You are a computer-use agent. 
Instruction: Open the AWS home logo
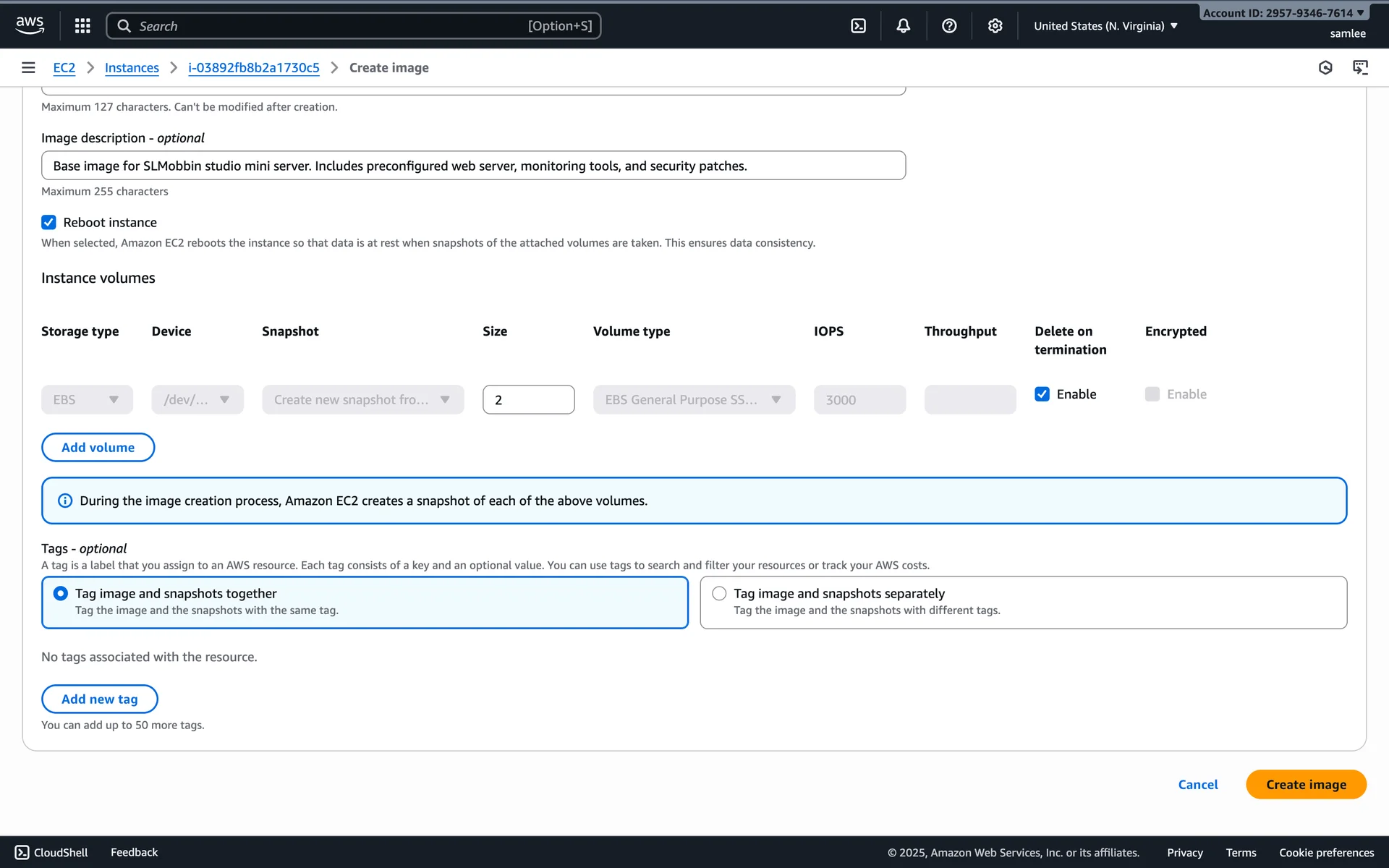click(30, 25)
